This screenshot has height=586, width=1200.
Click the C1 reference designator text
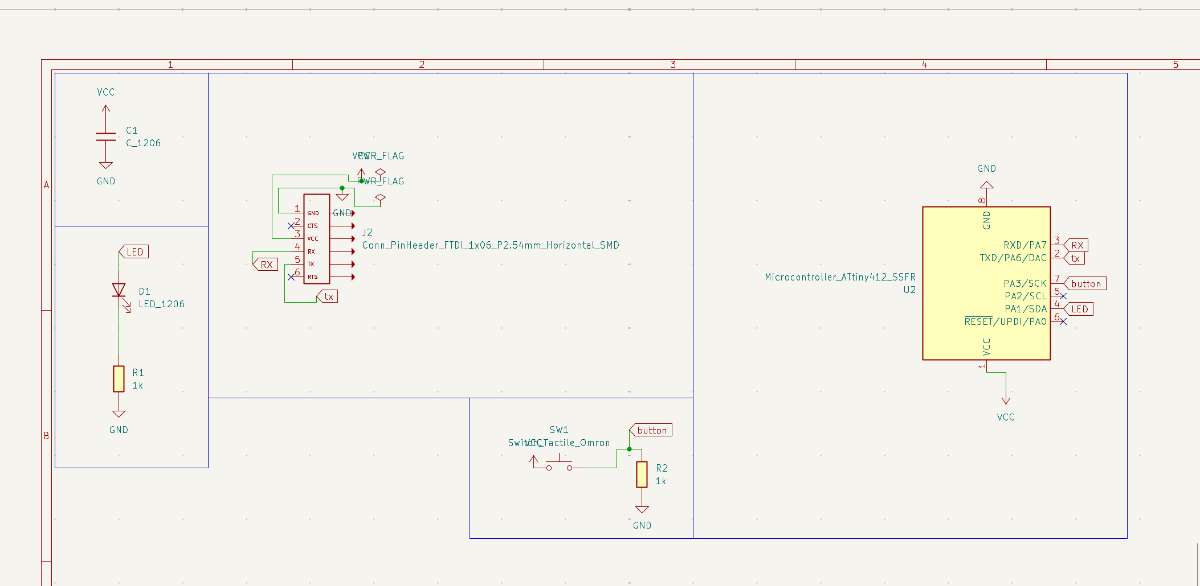pyautogui.click(x=132, y=131)
